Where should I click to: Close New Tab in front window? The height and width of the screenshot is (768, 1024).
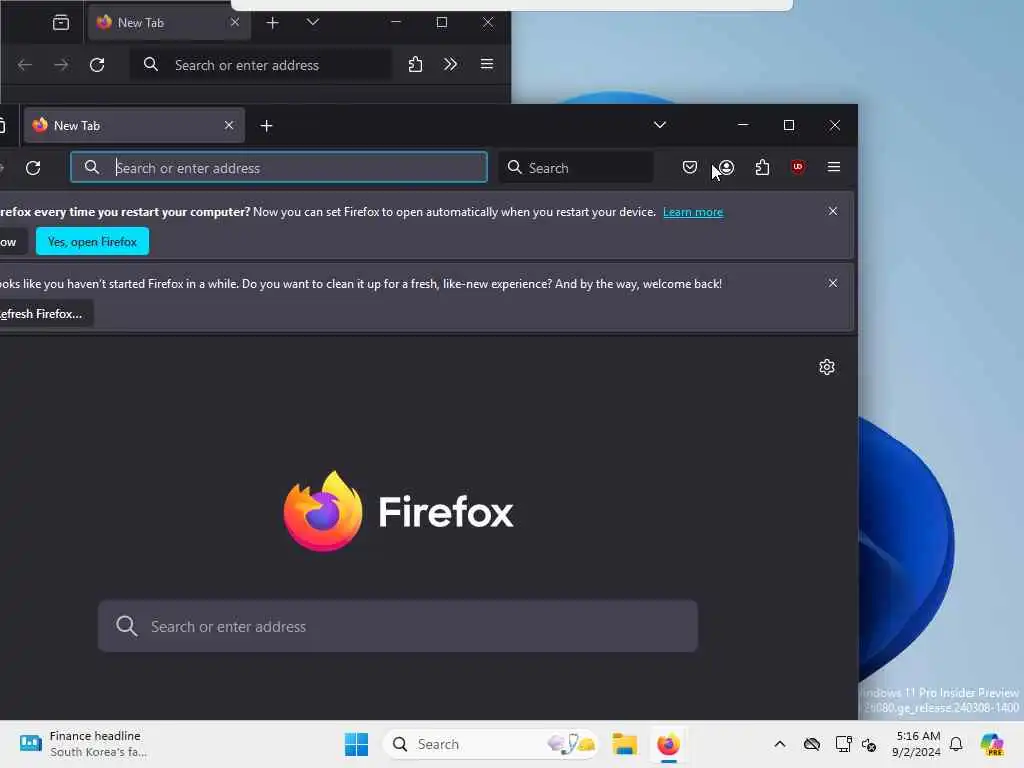(229, 125)
